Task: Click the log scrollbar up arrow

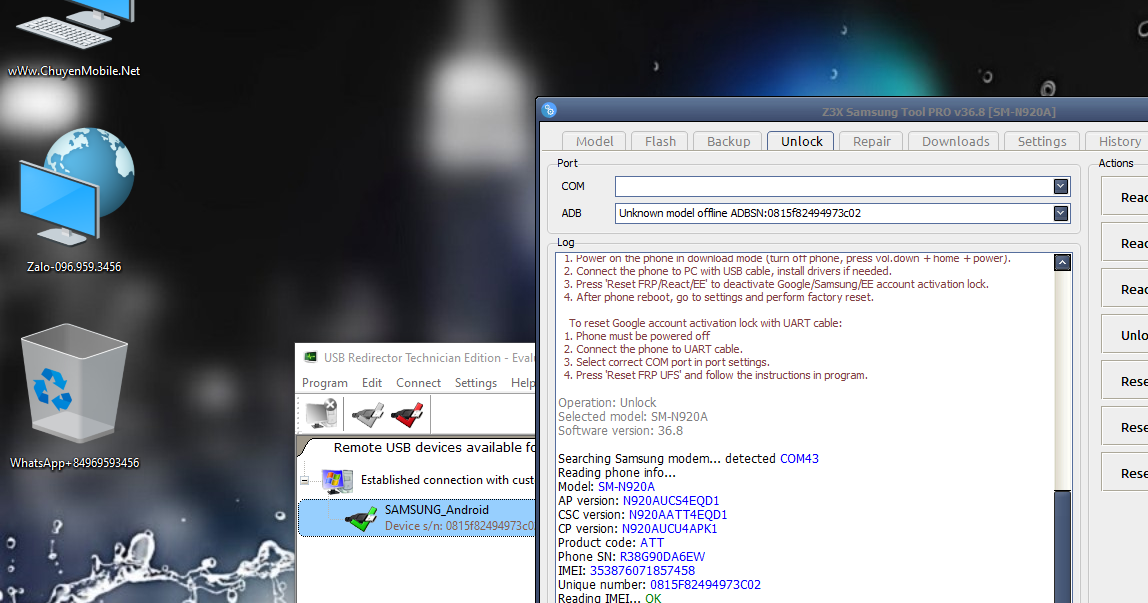Action: coord(1062,263)
